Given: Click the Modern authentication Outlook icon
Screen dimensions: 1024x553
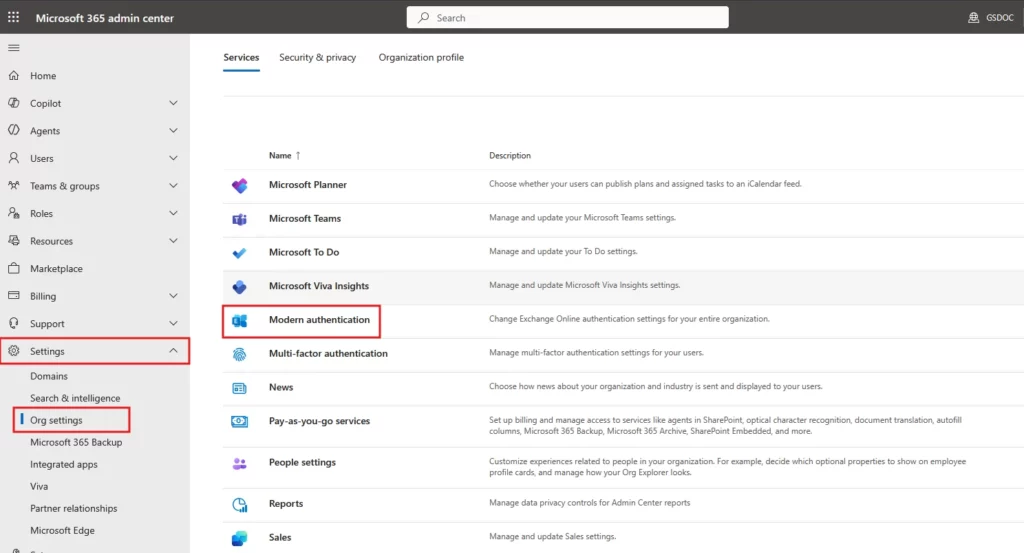Looking at the screenshot, I should [240, 321].
